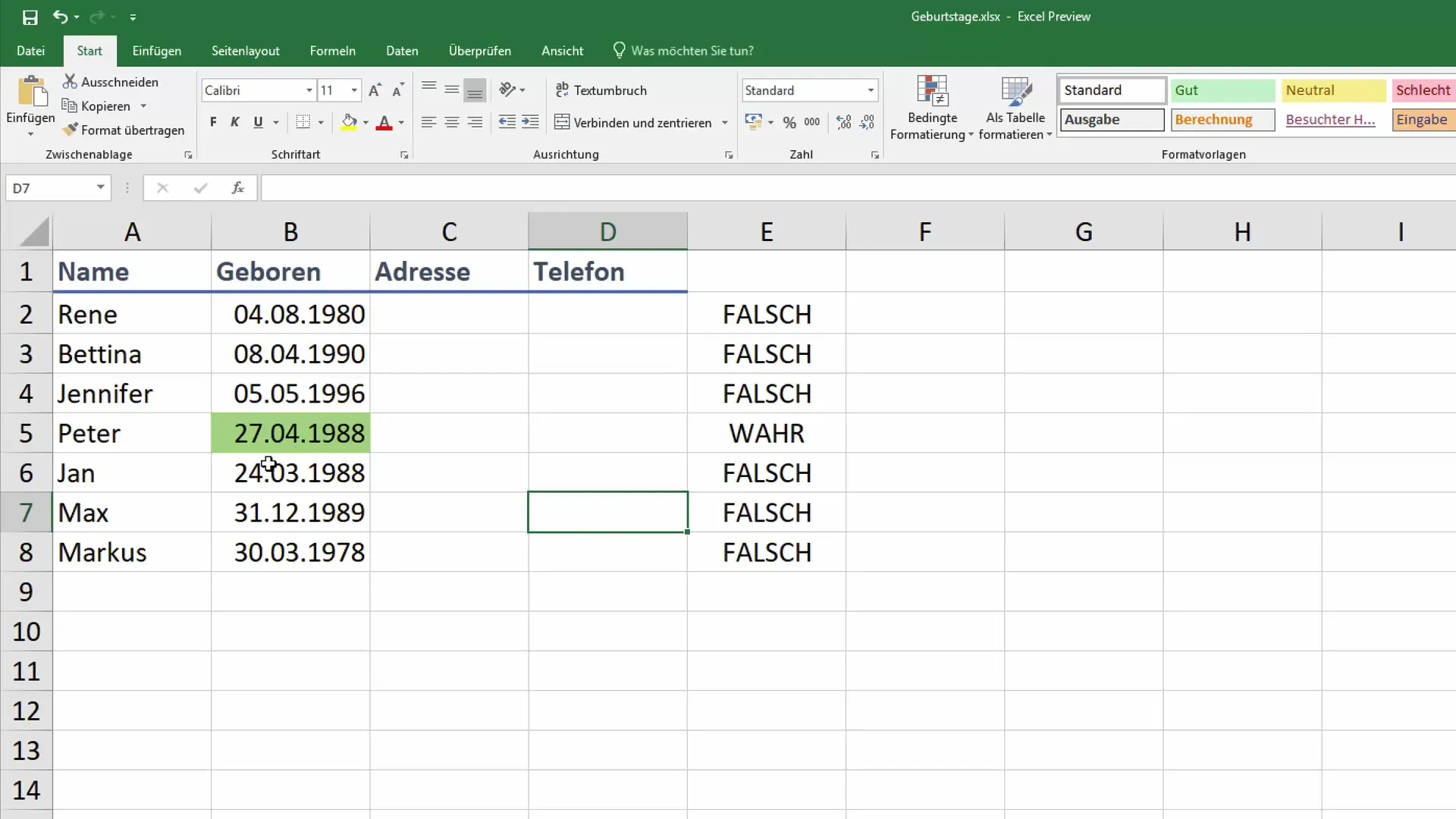
Task: Align text to bottom of cell
Action: [475, 89]
